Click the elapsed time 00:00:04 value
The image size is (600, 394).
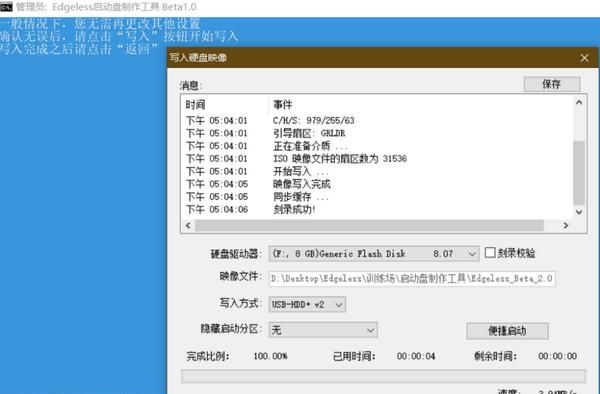pyautogui.click(x=416, y=357)
